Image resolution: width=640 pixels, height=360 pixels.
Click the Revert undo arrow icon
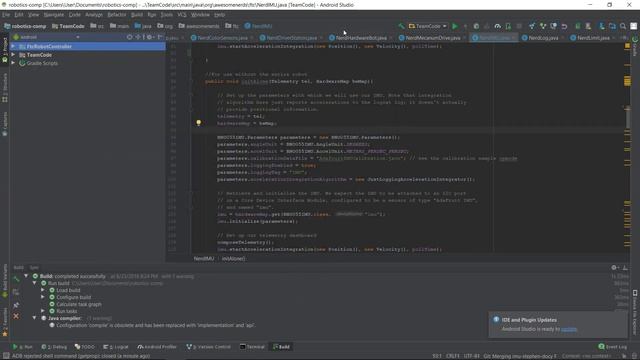point(564,26)
